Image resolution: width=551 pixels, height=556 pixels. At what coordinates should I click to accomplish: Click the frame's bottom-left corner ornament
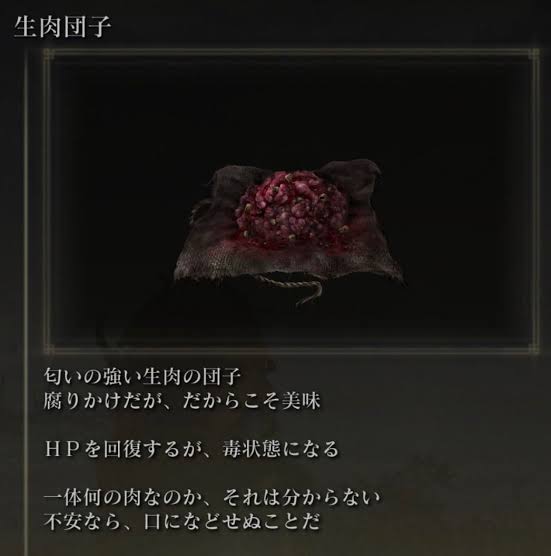point(49,348)
